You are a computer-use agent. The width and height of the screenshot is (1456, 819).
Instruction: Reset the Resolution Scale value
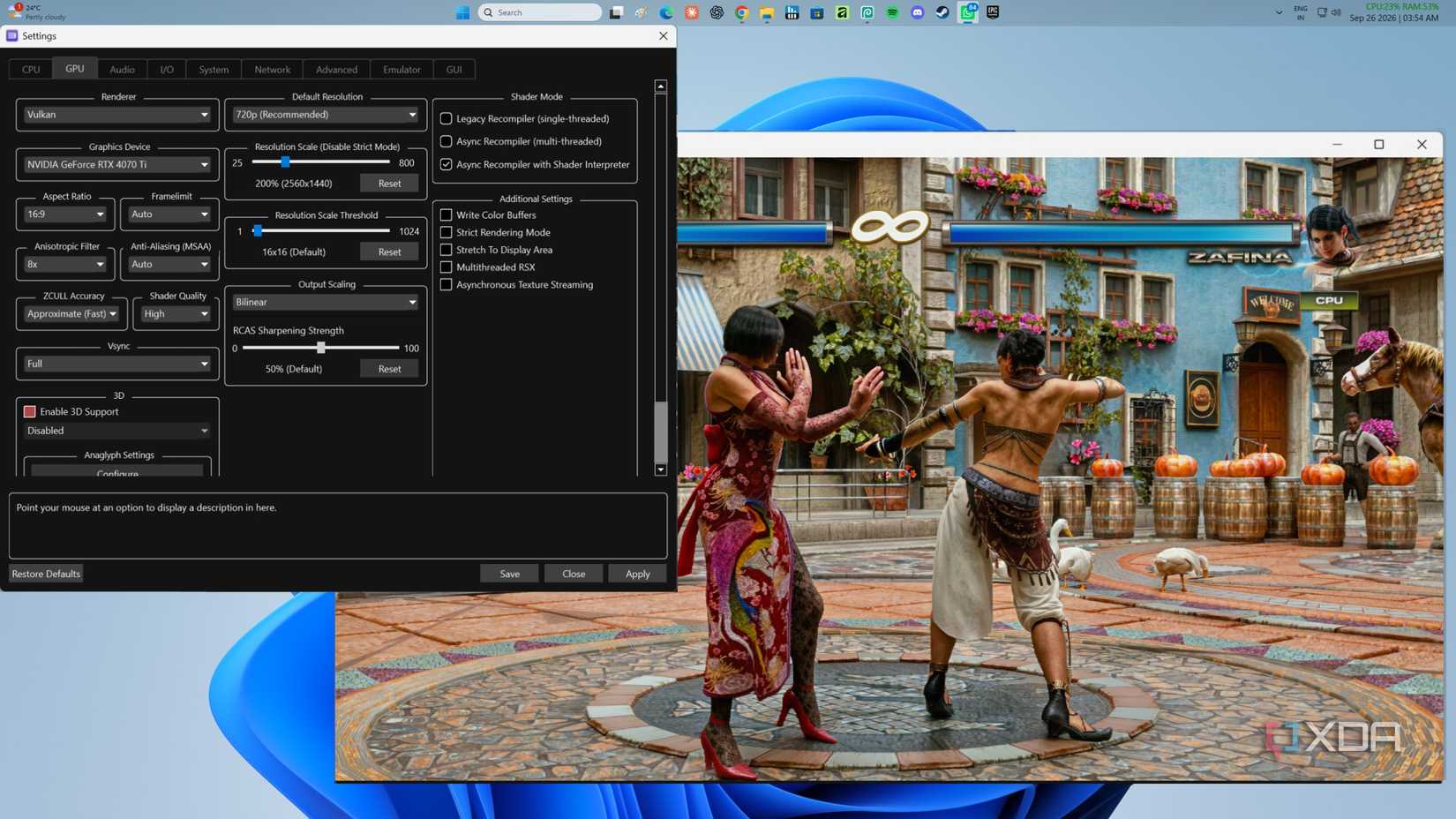coord(389,184)
